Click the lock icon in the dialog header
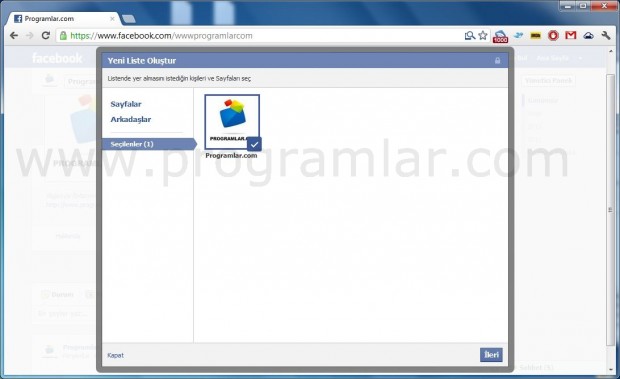 tap(497, 60)
